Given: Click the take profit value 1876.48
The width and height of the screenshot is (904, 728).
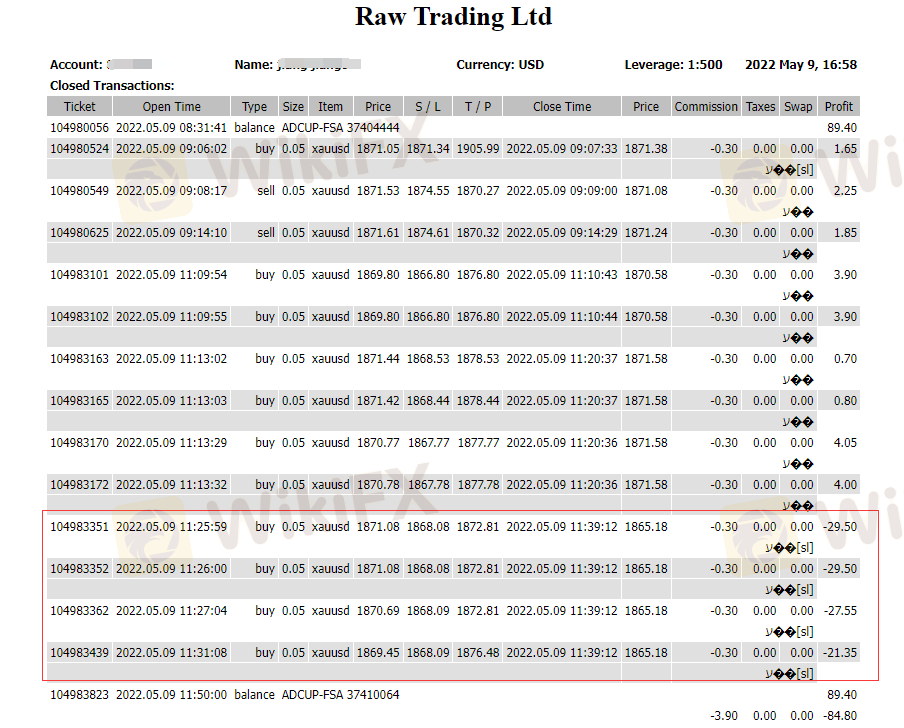Looking at the screenshot, I should [478, 653].
